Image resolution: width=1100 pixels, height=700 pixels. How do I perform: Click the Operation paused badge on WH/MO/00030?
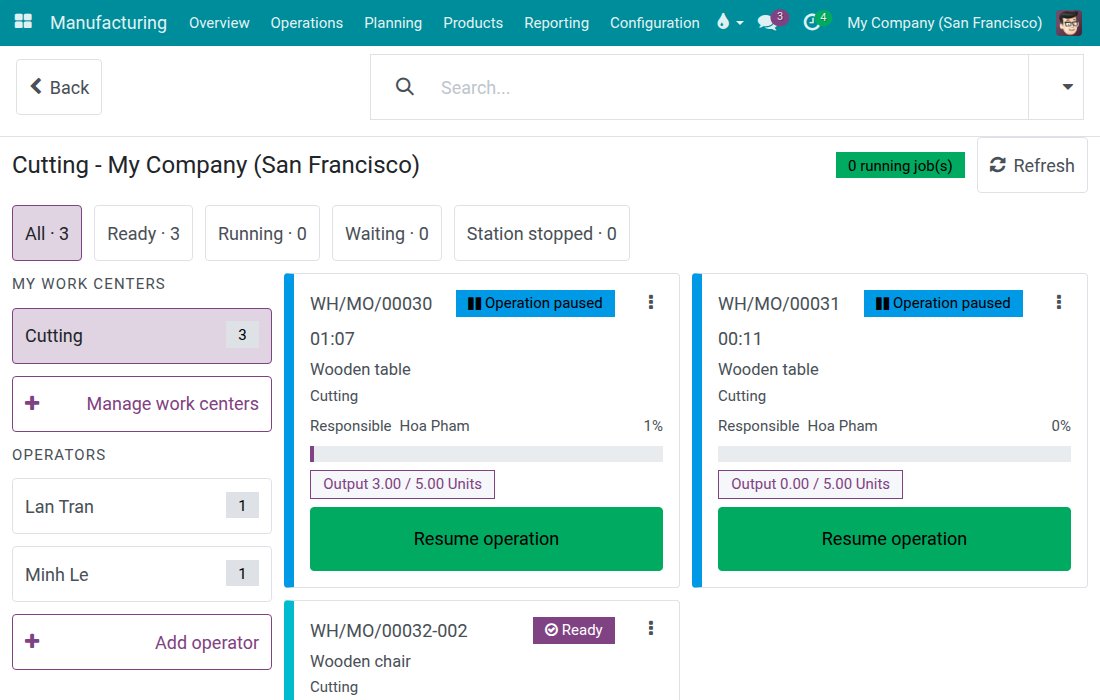[535, 303]
